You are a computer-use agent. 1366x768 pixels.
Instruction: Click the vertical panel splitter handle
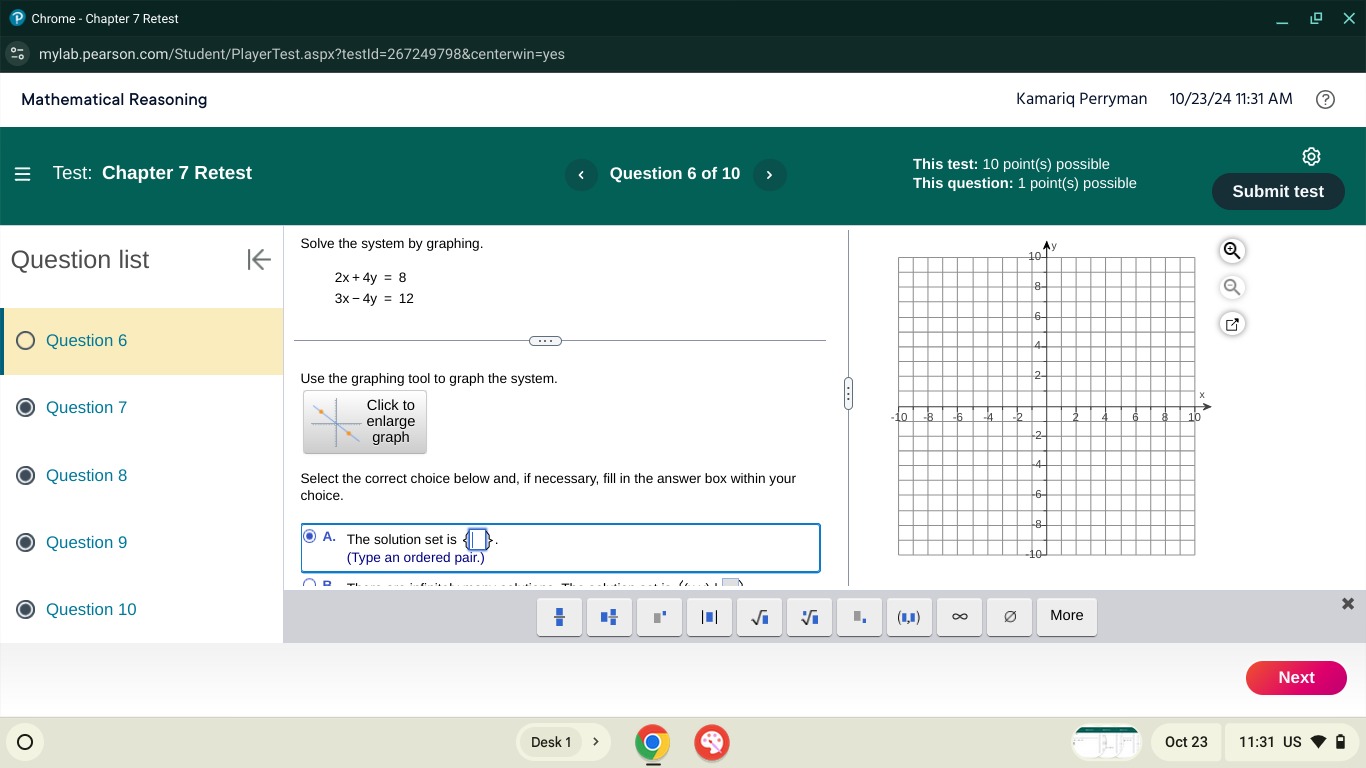848,393
